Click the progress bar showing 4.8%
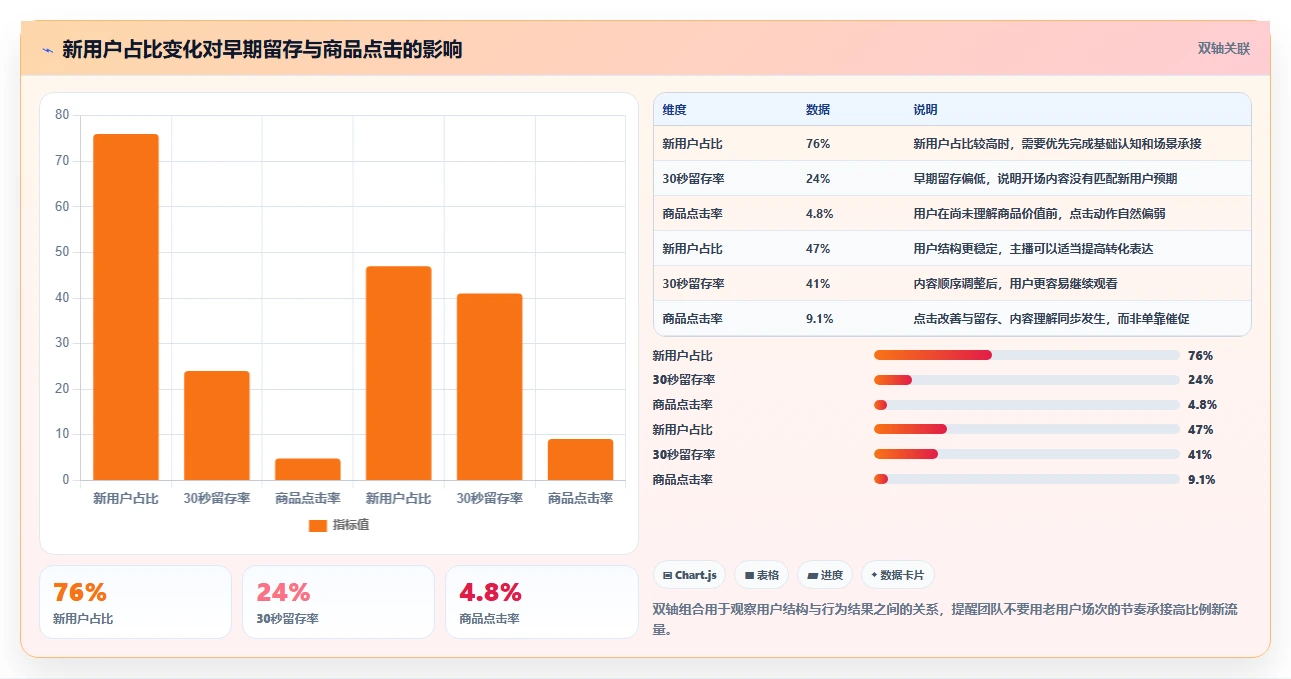Image resolution: width=1291 pixels, height=679 pixels. (1027, 405)
